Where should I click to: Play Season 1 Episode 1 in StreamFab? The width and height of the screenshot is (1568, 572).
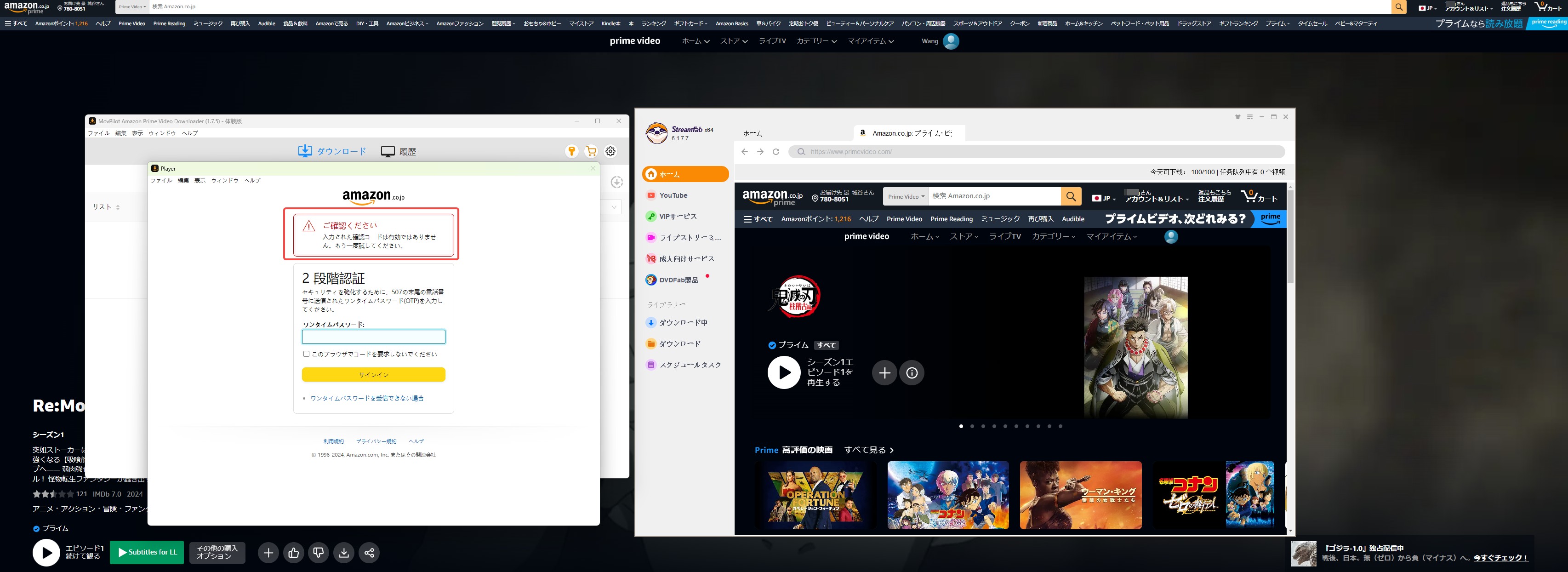(784, 372)
